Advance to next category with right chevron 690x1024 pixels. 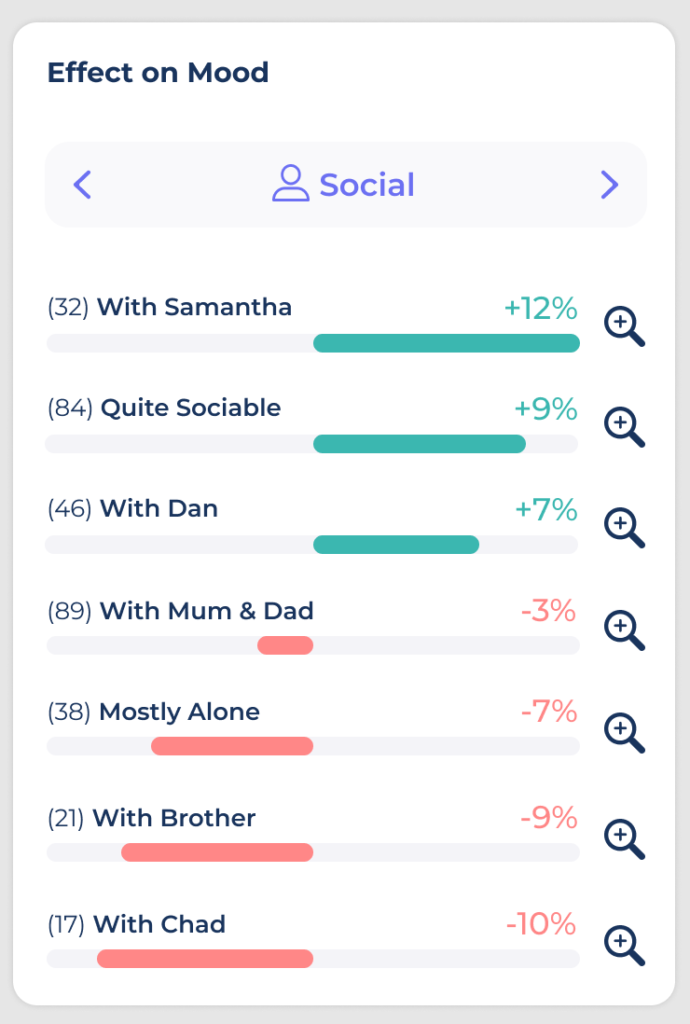(608, 184)
